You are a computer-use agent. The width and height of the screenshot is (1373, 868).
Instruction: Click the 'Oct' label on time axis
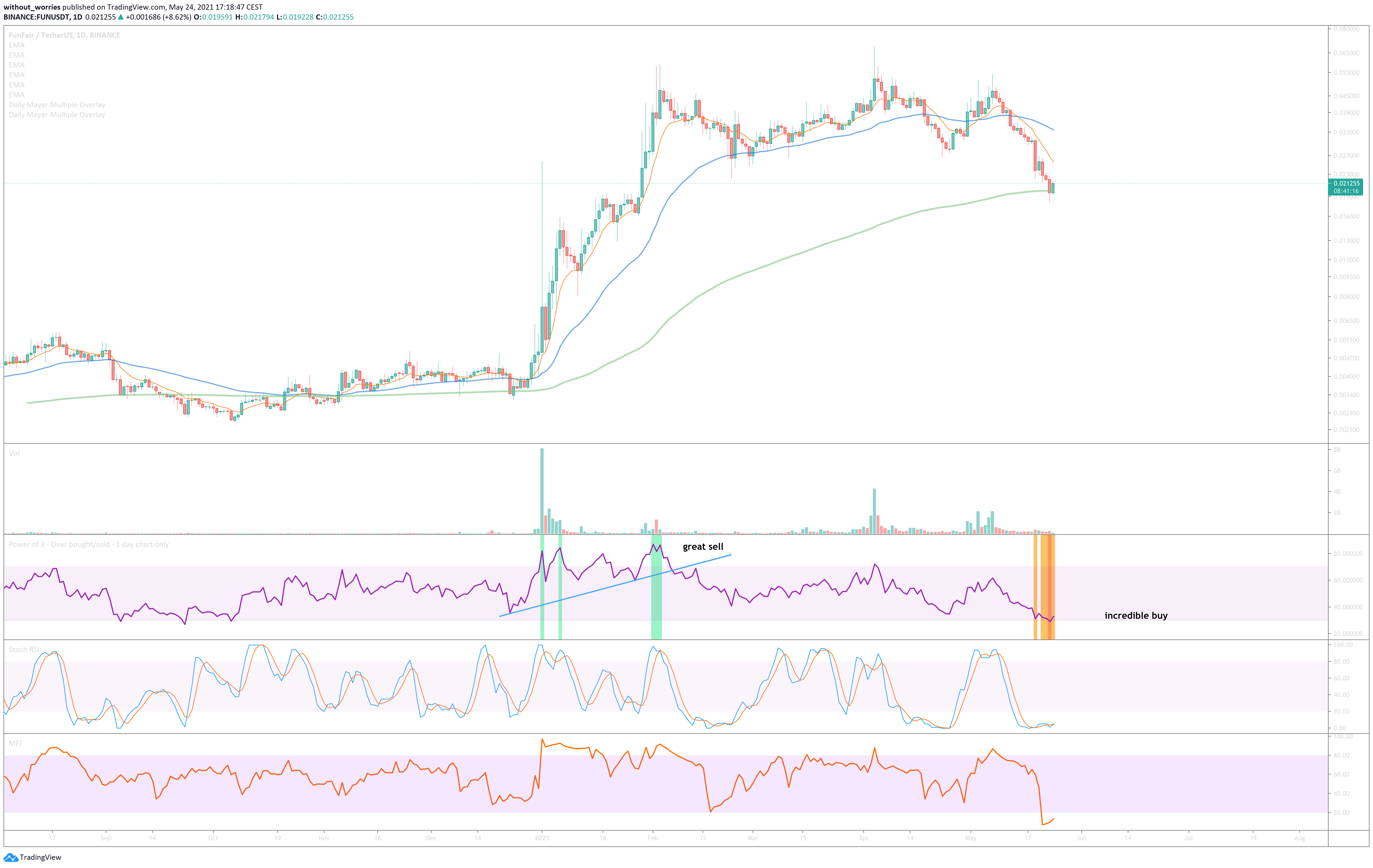213,838
